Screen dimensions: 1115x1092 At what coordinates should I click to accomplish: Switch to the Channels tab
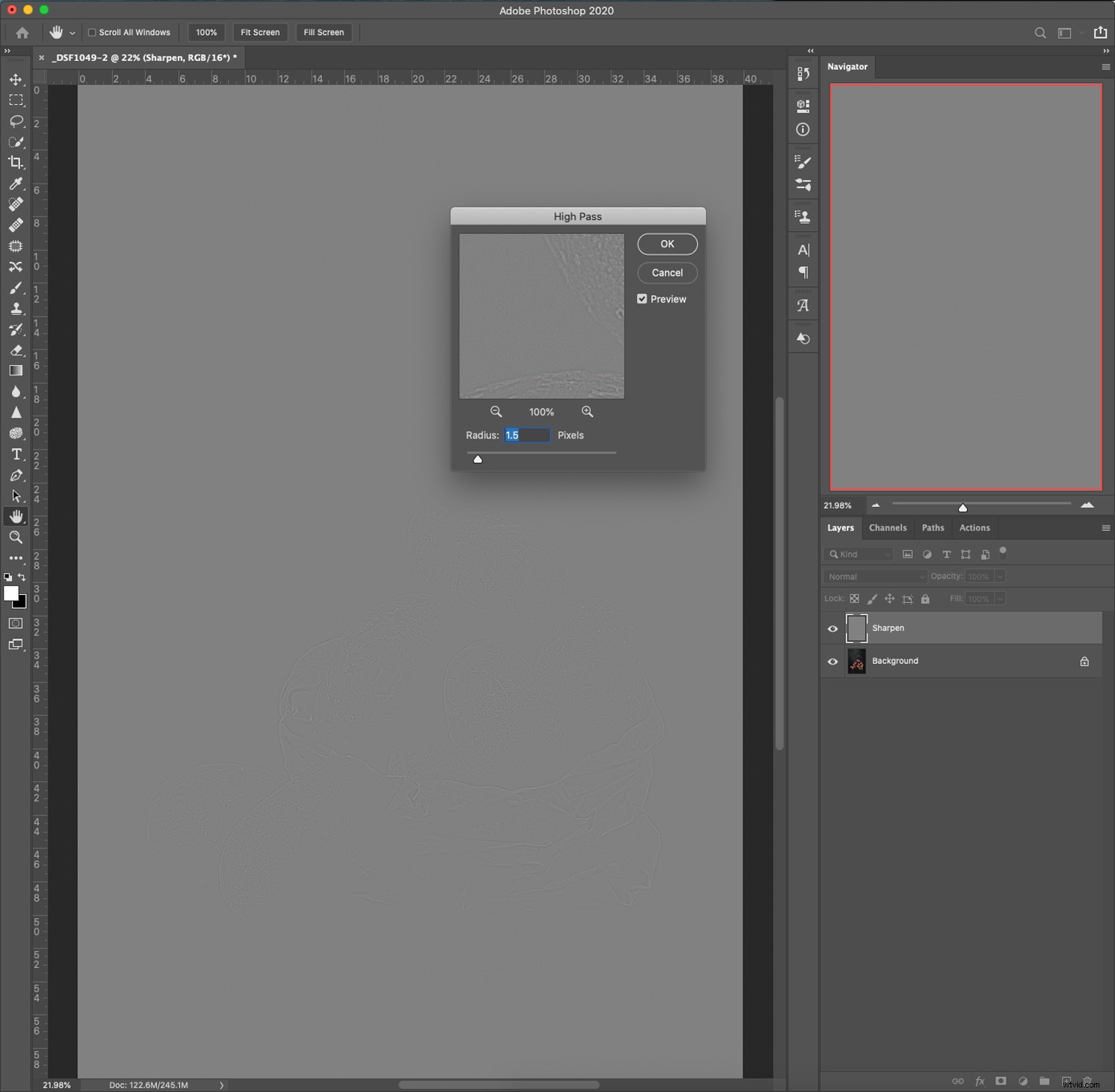pos(888,528)
